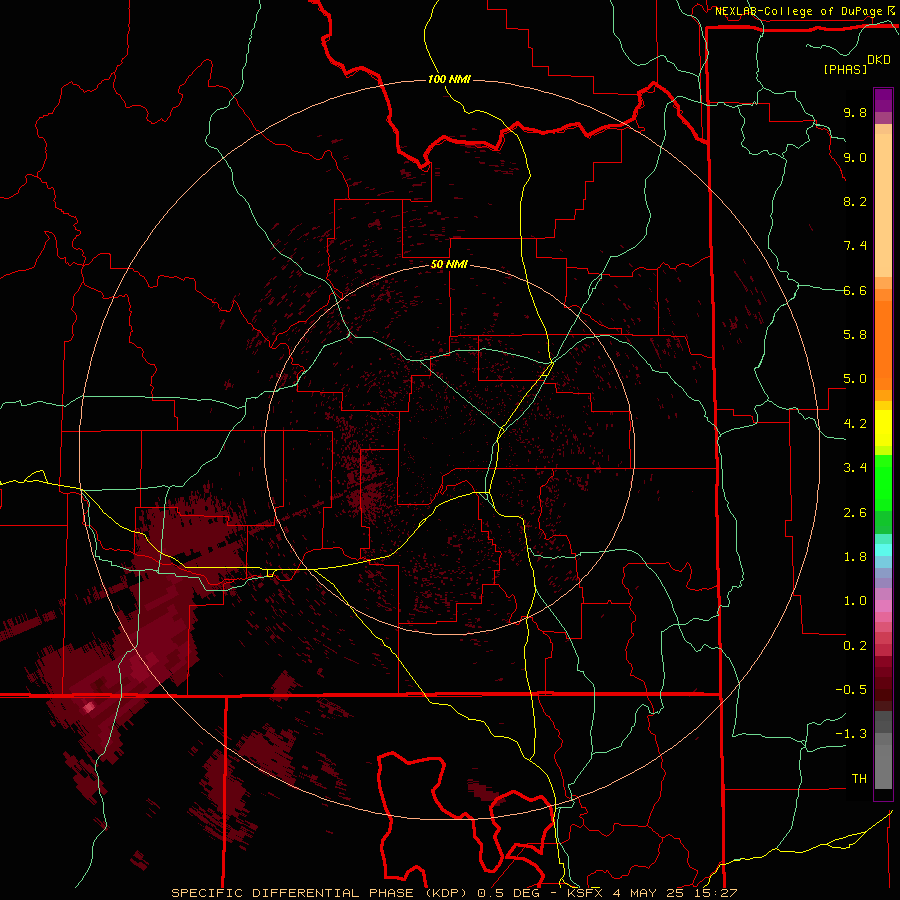Click the orange band of the color bar
This screenshot has height=900, width=900.
point(883,339)
